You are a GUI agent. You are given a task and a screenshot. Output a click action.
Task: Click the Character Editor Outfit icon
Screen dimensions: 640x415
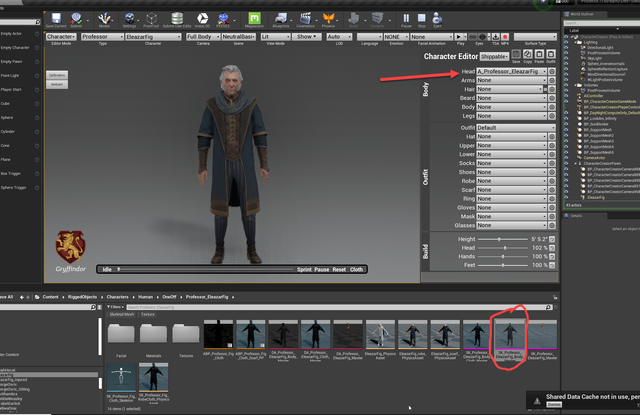pyautogui.click(x=551, y=54)
